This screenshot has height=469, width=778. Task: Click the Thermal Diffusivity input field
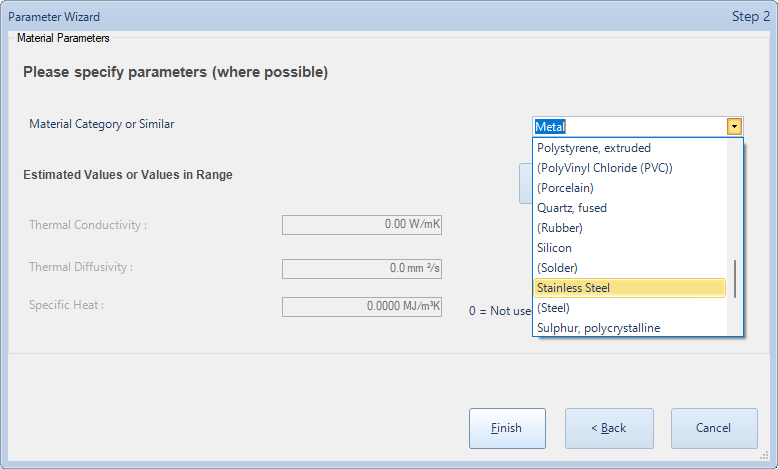(362, 268)
